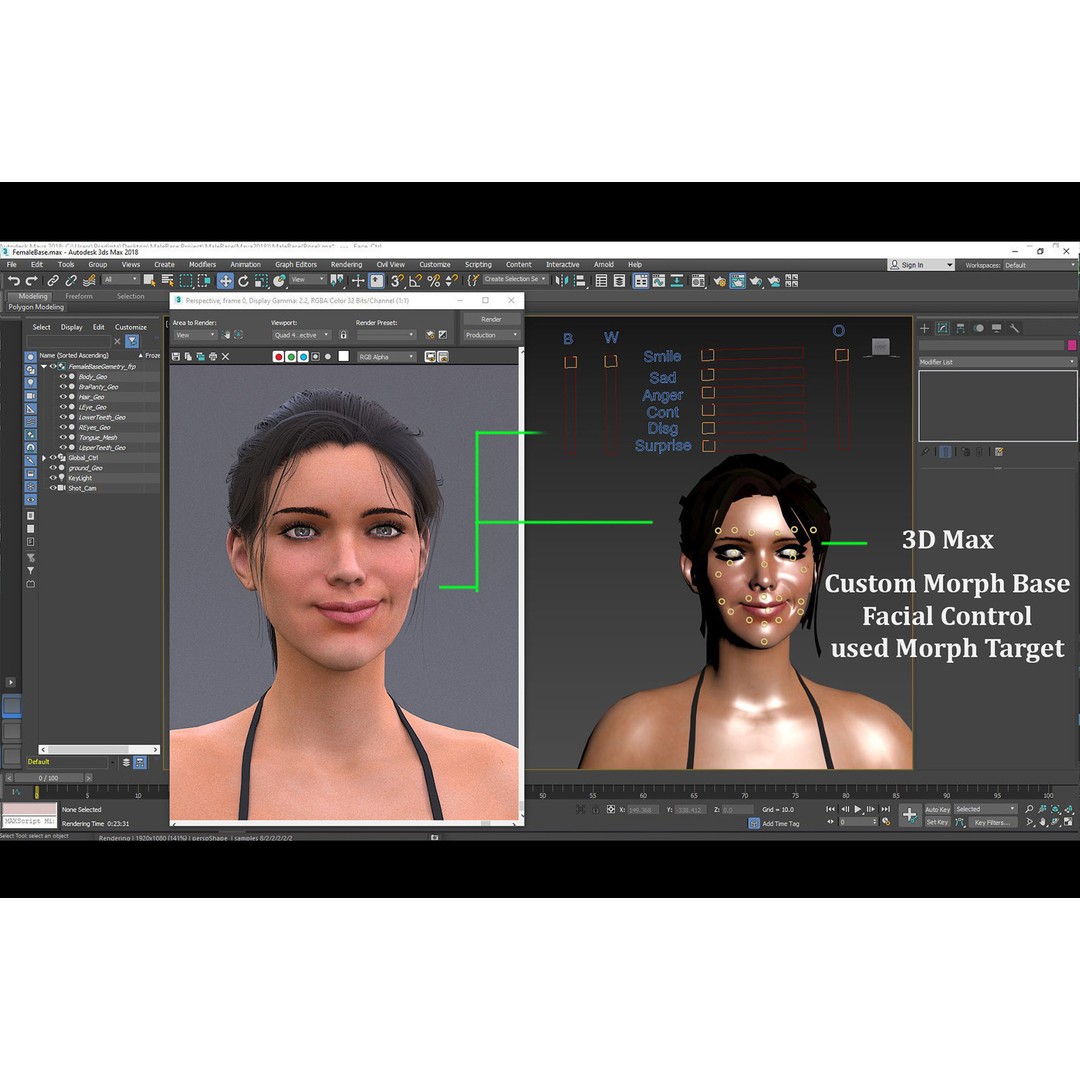Collapse the FemaleBaseGemetry_frp tree node

click(x=44, y=366)
